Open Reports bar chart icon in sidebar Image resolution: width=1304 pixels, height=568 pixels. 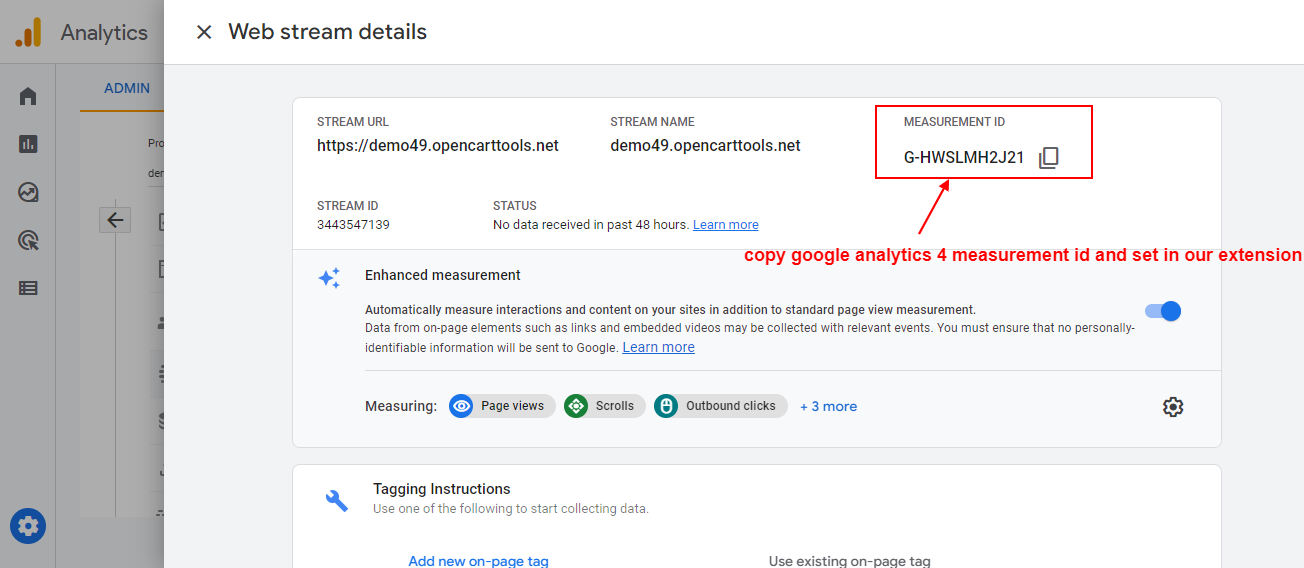coord(28,144)
